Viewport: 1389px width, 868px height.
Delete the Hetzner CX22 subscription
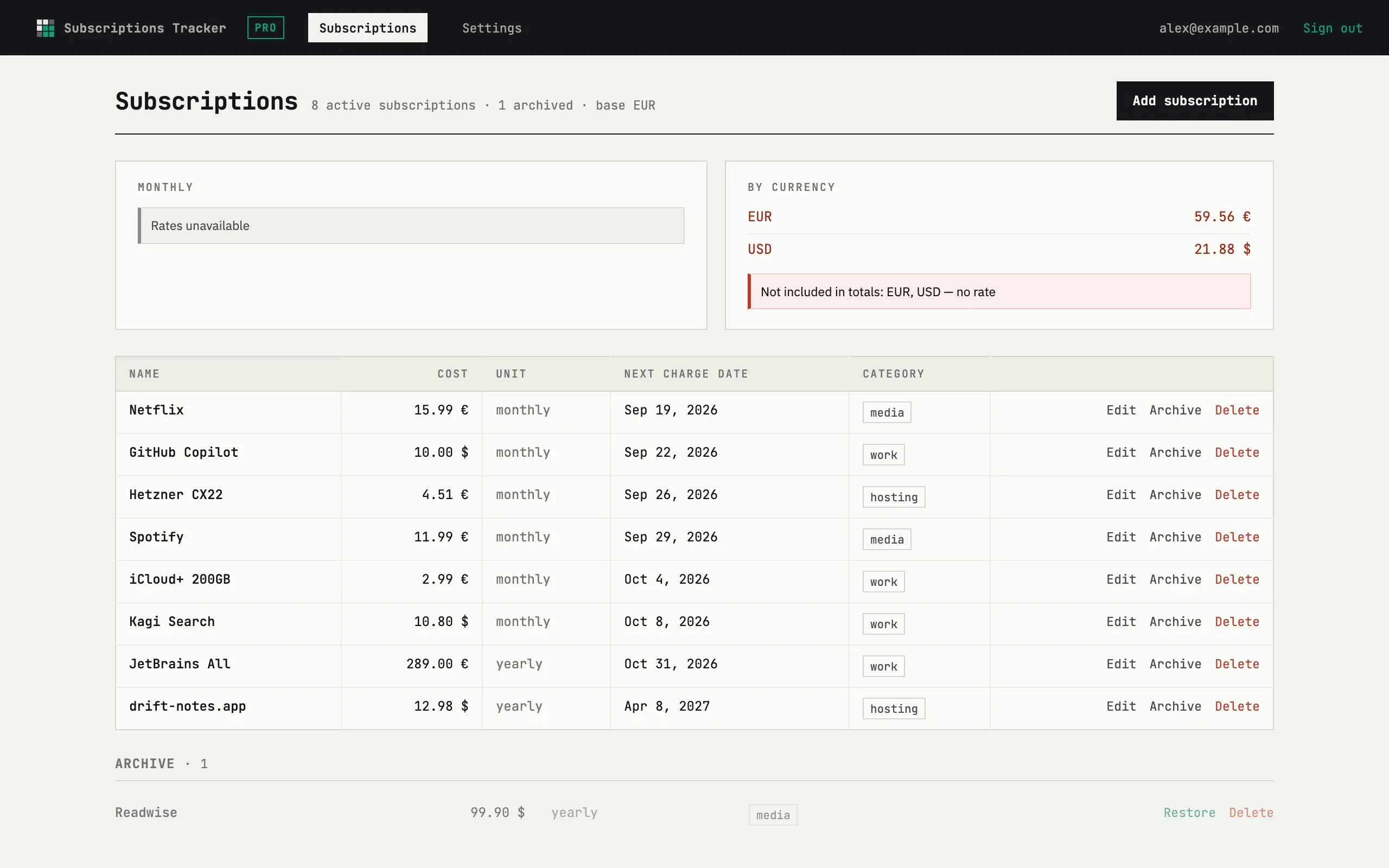coord(1237,495)
